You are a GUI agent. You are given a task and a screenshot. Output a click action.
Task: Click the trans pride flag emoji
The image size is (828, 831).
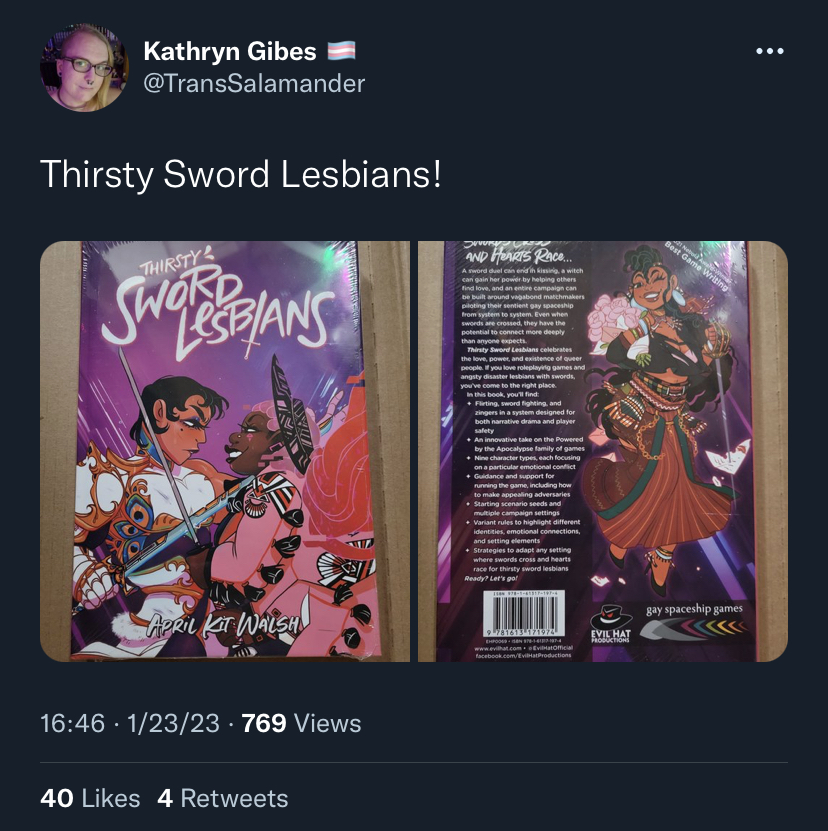point(341,51)
